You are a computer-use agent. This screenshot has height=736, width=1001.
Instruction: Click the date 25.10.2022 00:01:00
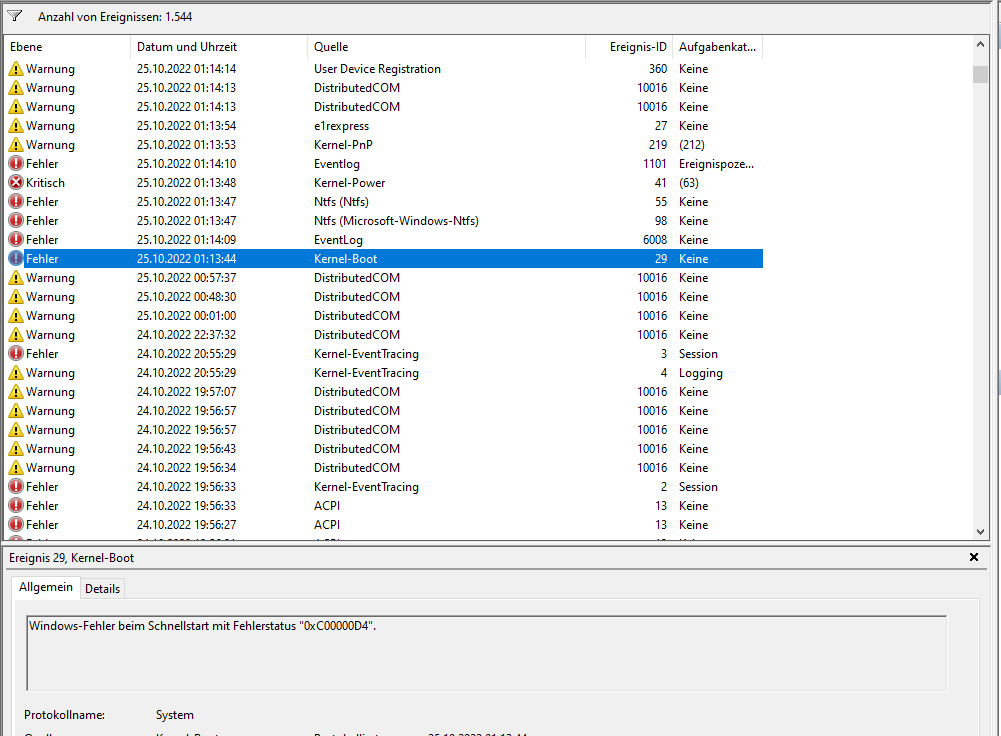tap(186, 316)
